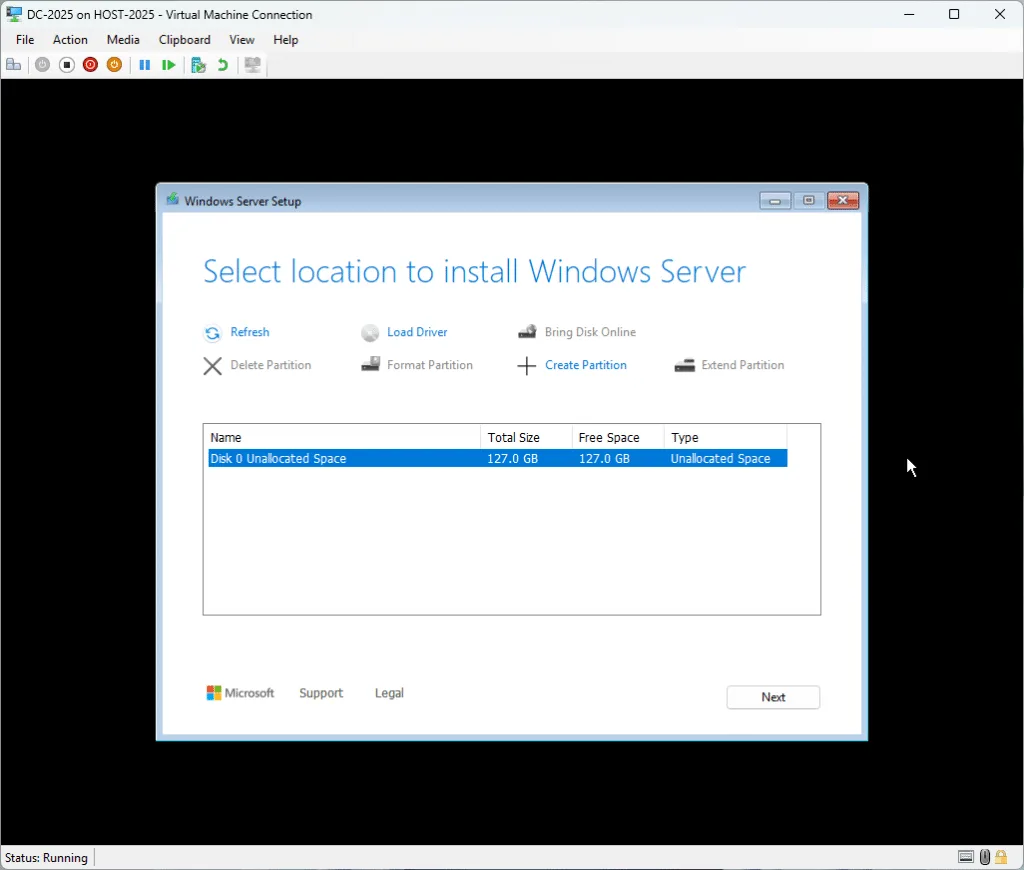
Task: Click the Format Partition icon
Action: point(370,364)
